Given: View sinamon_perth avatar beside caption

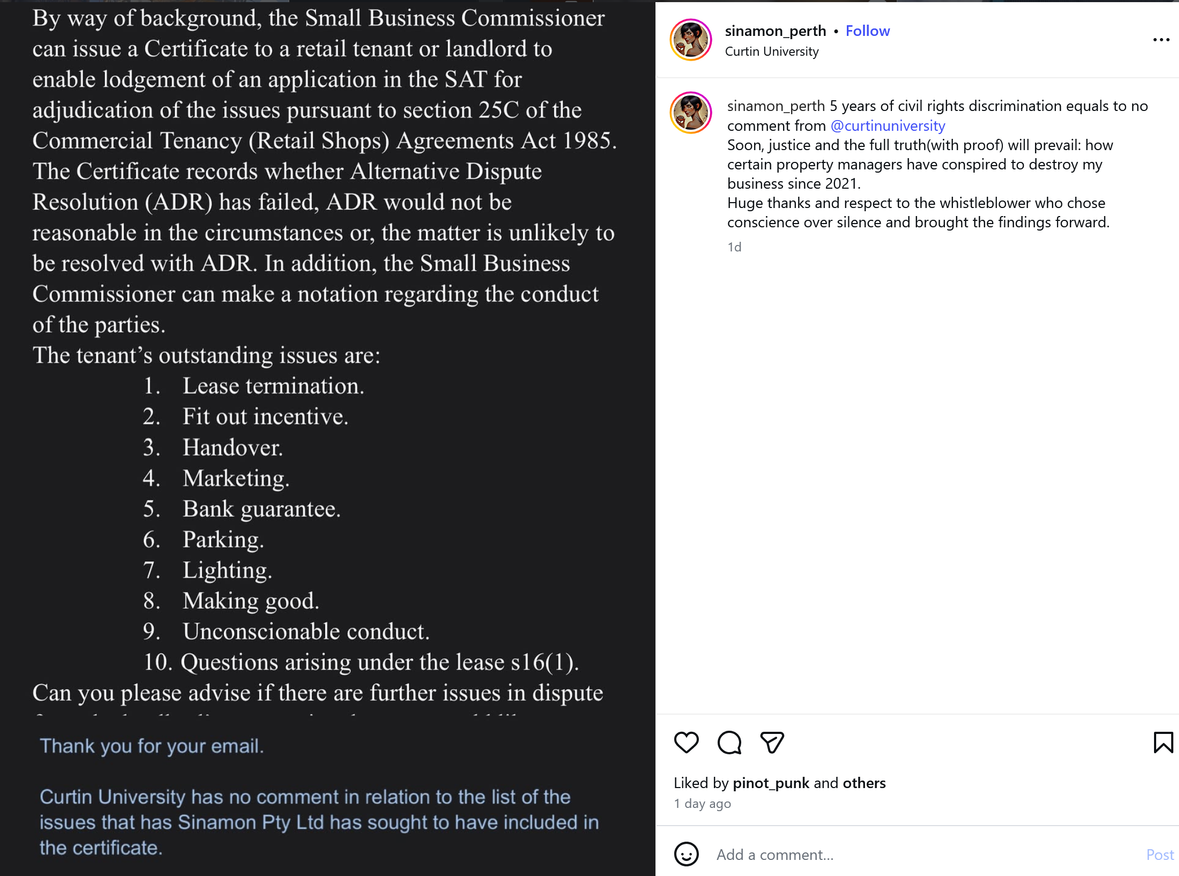Looking at the screenshot, I should pos(690,113).
